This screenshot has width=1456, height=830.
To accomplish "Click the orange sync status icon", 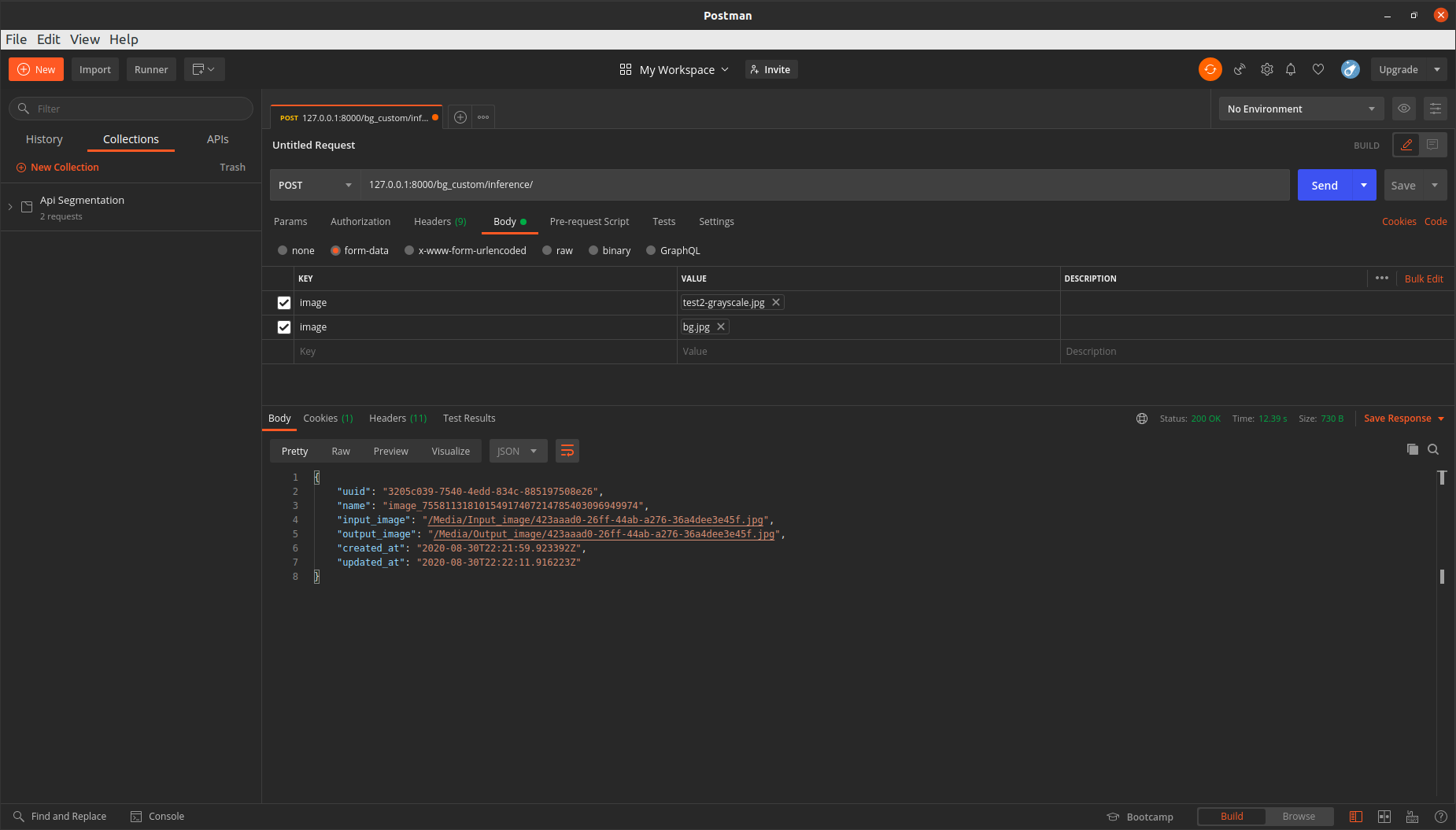I will 1210,69.
